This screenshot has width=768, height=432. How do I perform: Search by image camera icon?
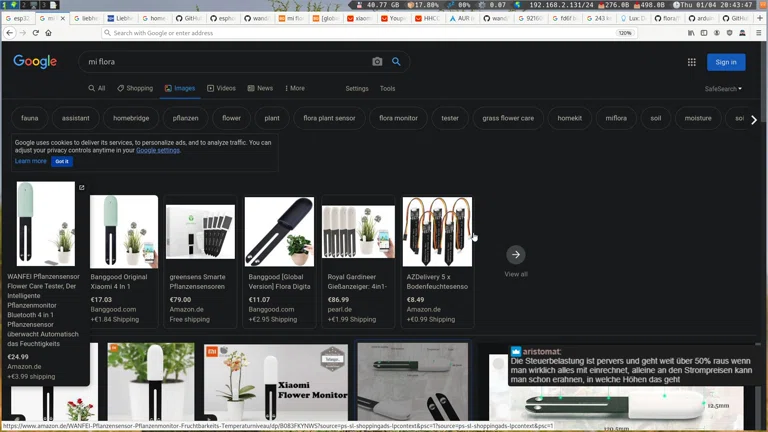377,62
